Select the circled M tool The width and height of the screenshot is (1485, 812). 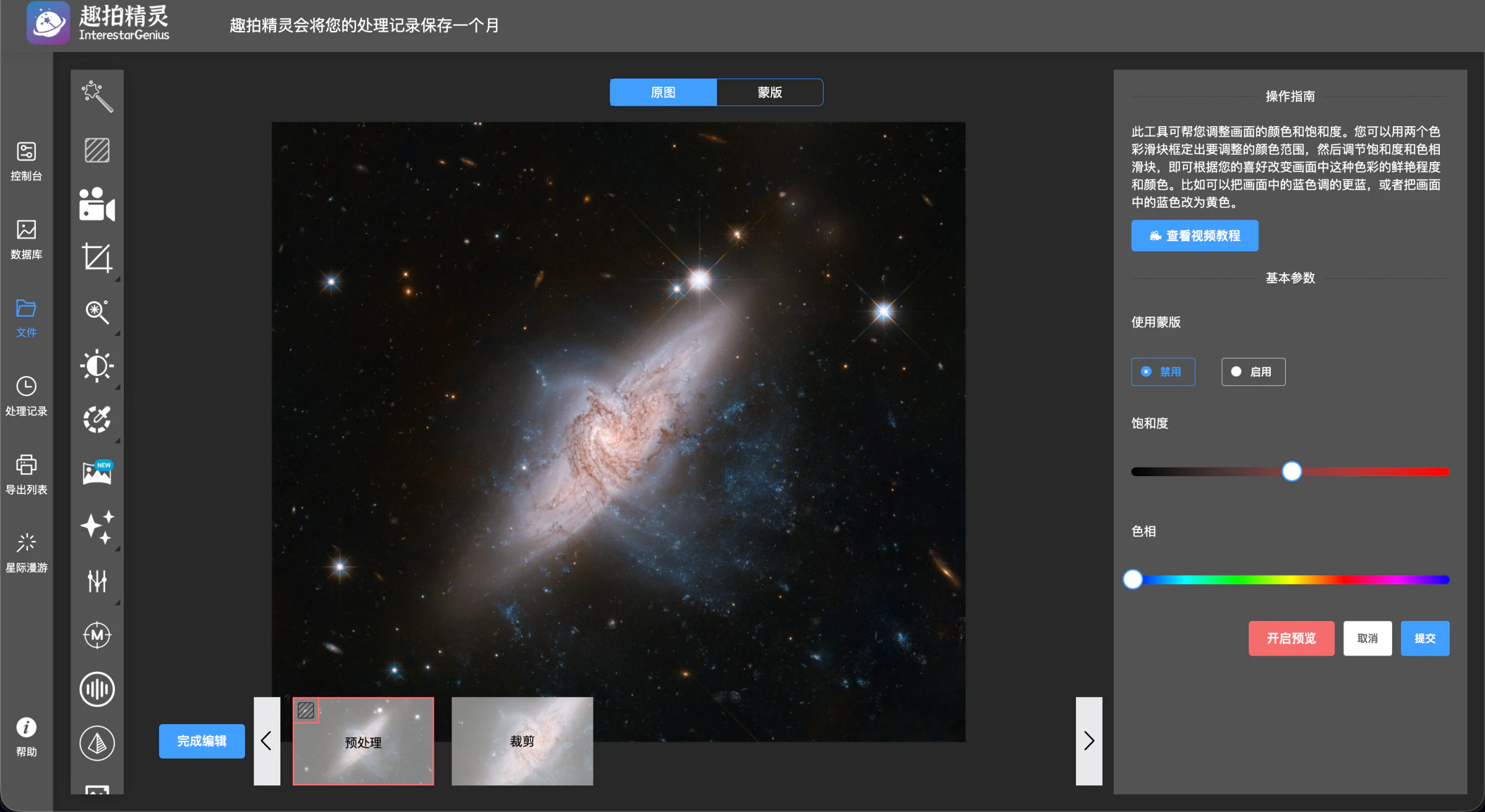click(97, 635)
